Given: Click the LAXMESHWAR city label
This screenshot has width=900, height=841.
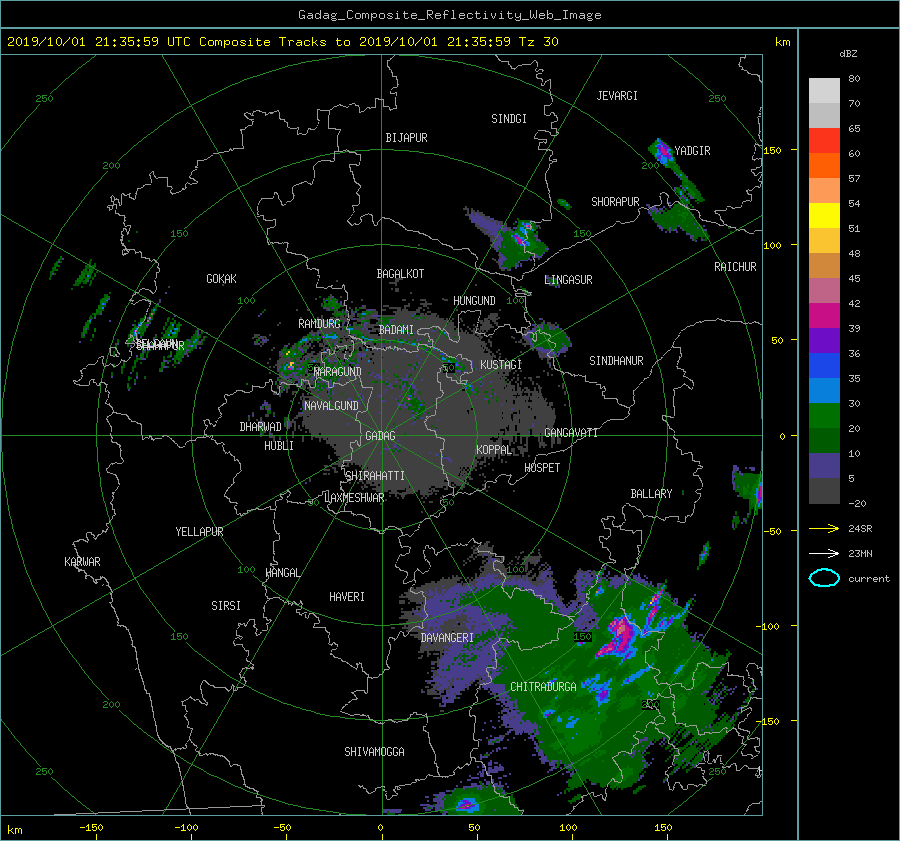Looking at the screenshot, I should [354, 498].
